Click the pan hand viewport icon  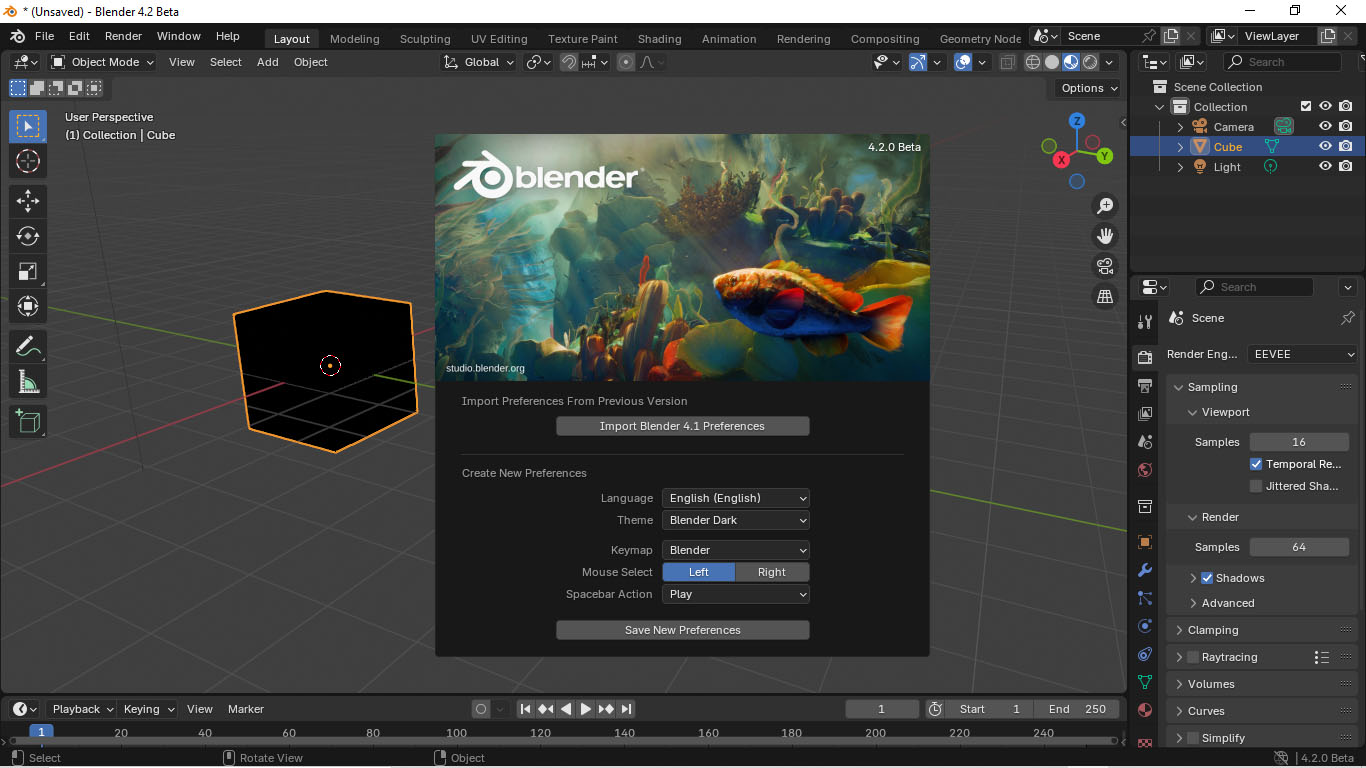(x=1105, y=236)
